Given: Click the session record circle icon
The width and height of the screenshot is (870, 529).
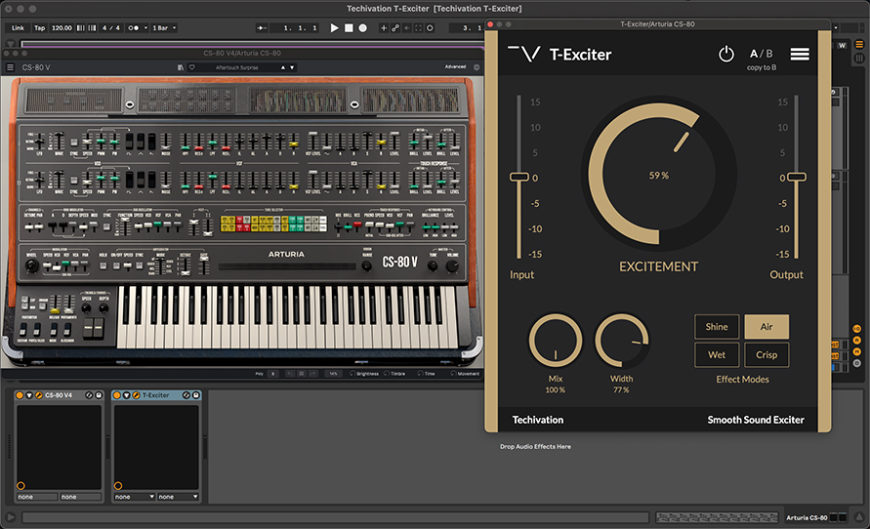Looking at the screenshot, I should [430, 28].
